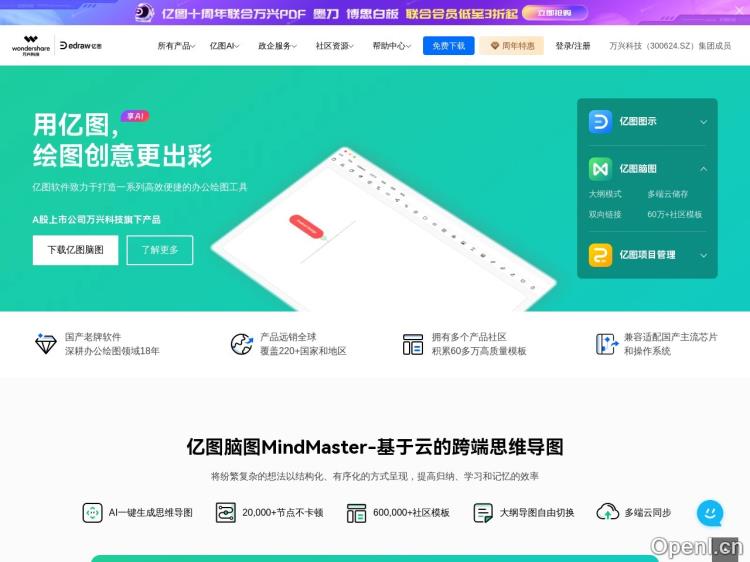Click the chip compatibility icon beside 兼容适配国产主流芯片

tap(607, 344)
